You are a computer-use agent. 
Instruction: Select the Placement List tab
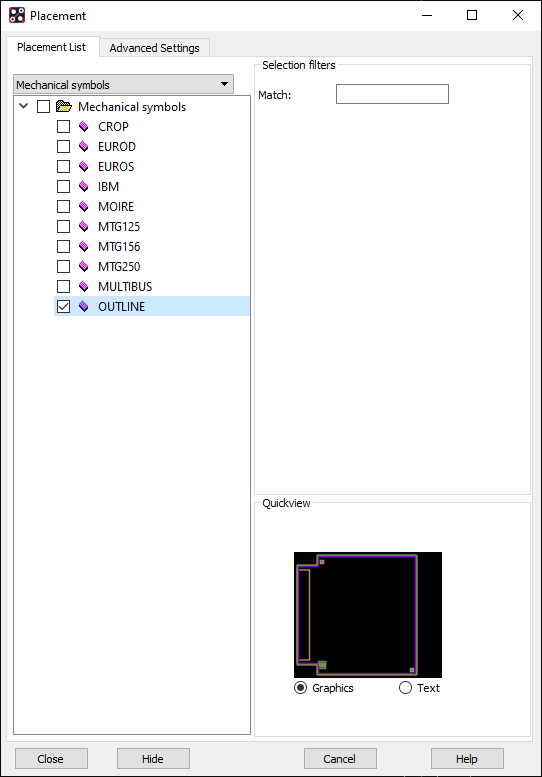click(52, 47)
